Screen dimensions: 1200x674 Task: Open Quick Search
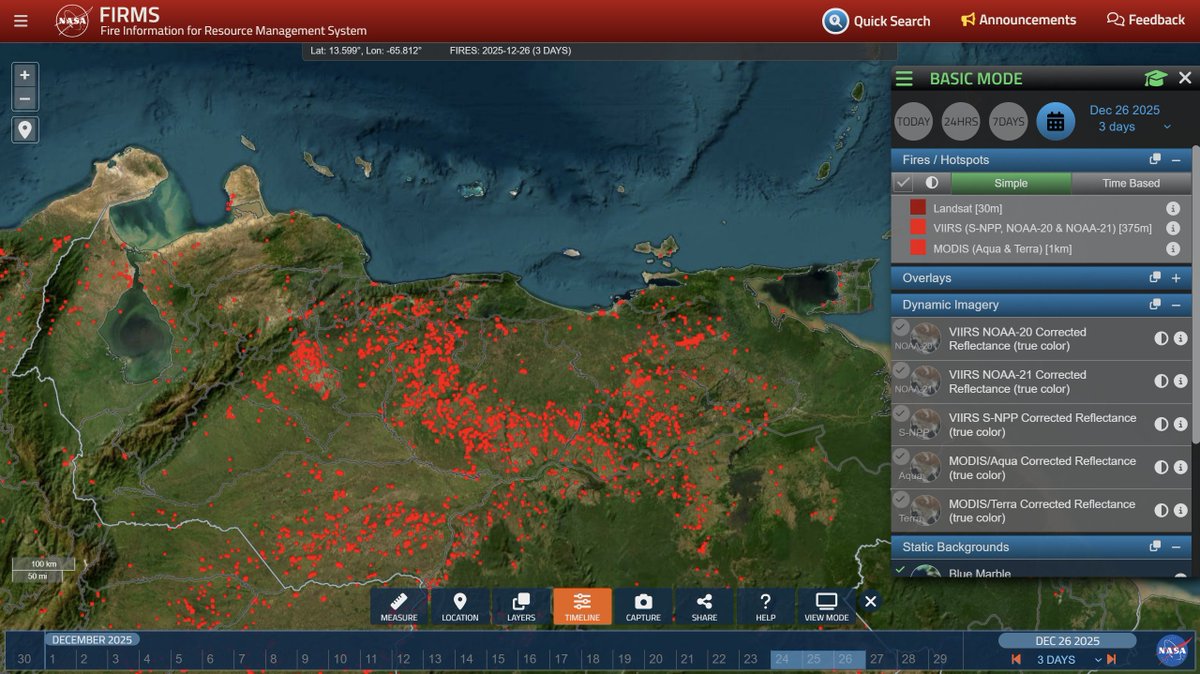tap(877, 21)
